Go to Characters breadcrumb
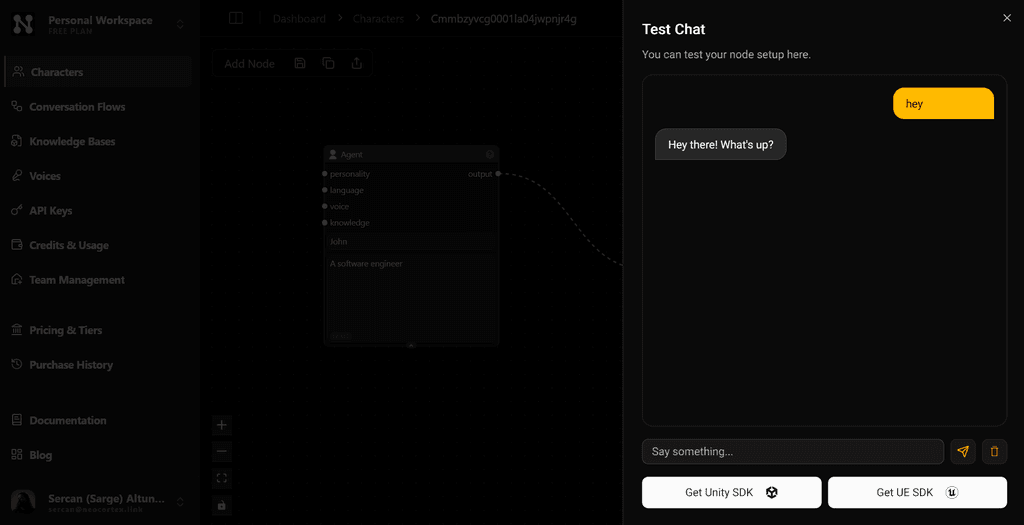Viewport: 1024px width, 525px height. click(x=378, y=18)
